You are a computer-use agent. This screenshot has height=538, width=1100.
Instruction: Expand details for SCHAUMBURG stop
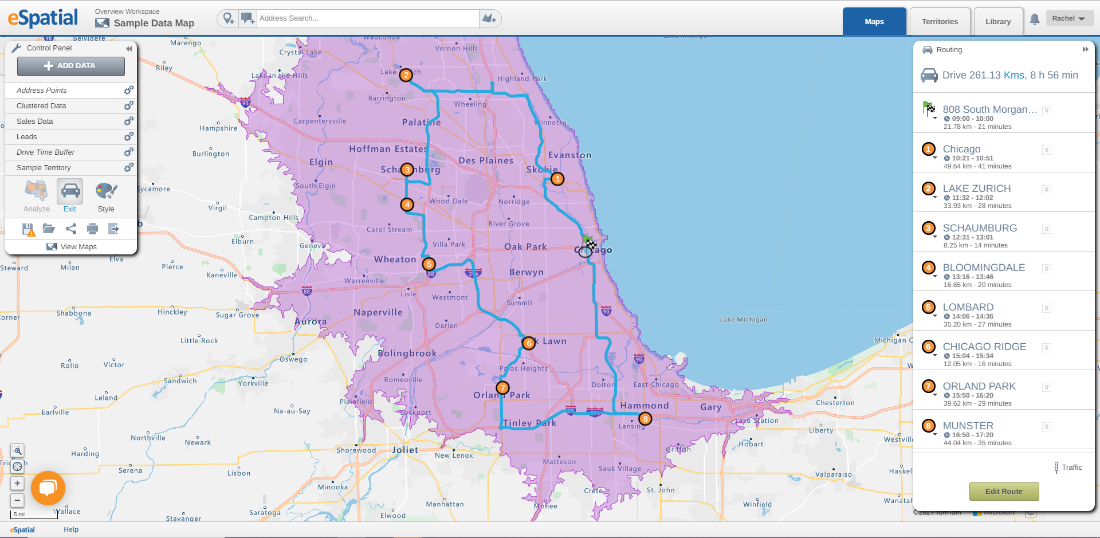1046,228
